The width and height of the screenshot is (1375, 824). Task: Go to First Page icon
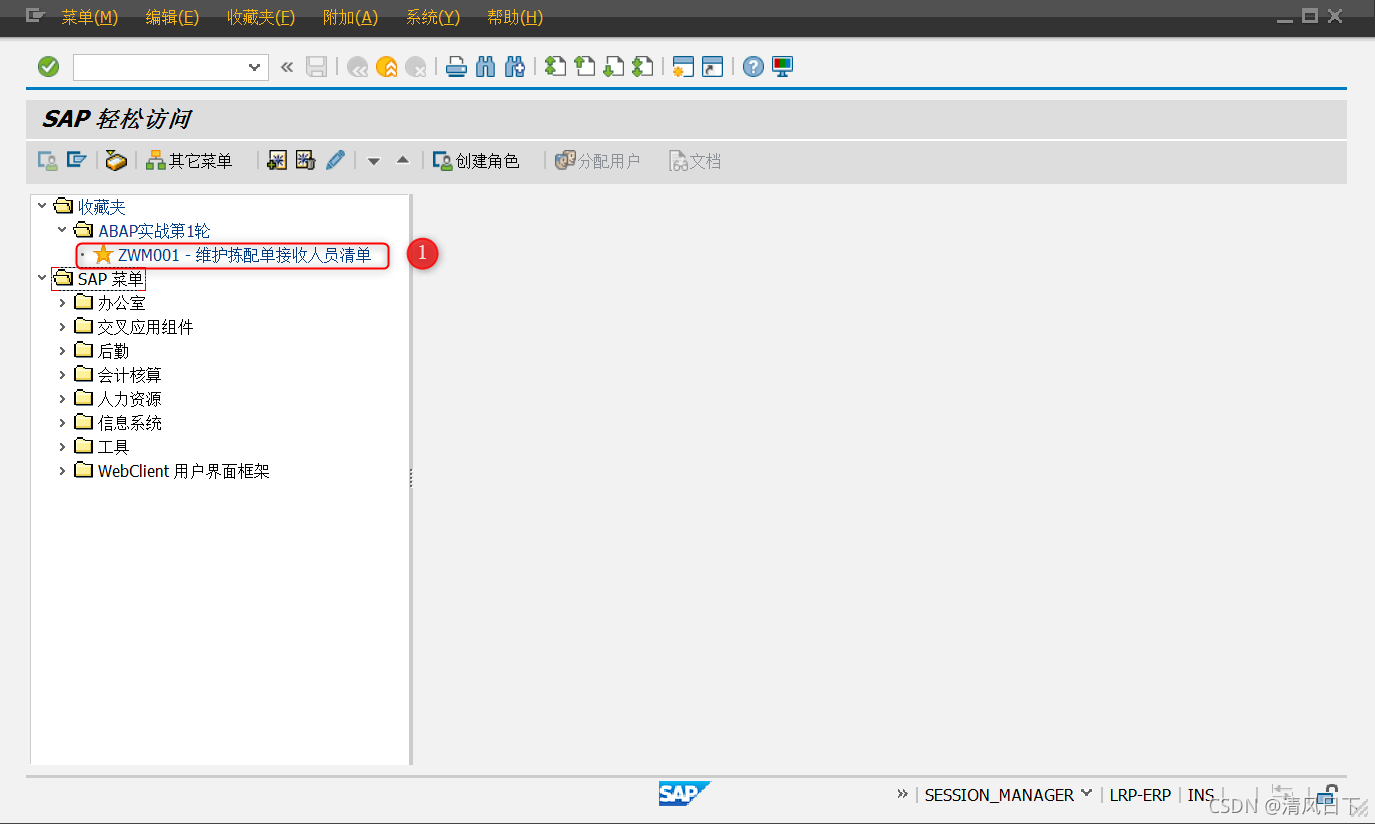555,67
